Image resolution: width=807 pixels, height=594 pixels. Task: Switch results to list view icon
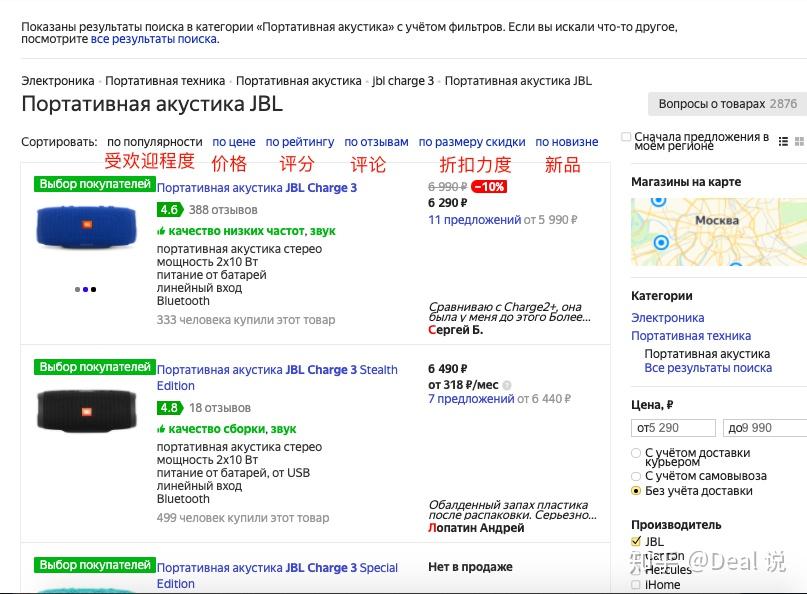pyautogui.click(x=783, y=142)
